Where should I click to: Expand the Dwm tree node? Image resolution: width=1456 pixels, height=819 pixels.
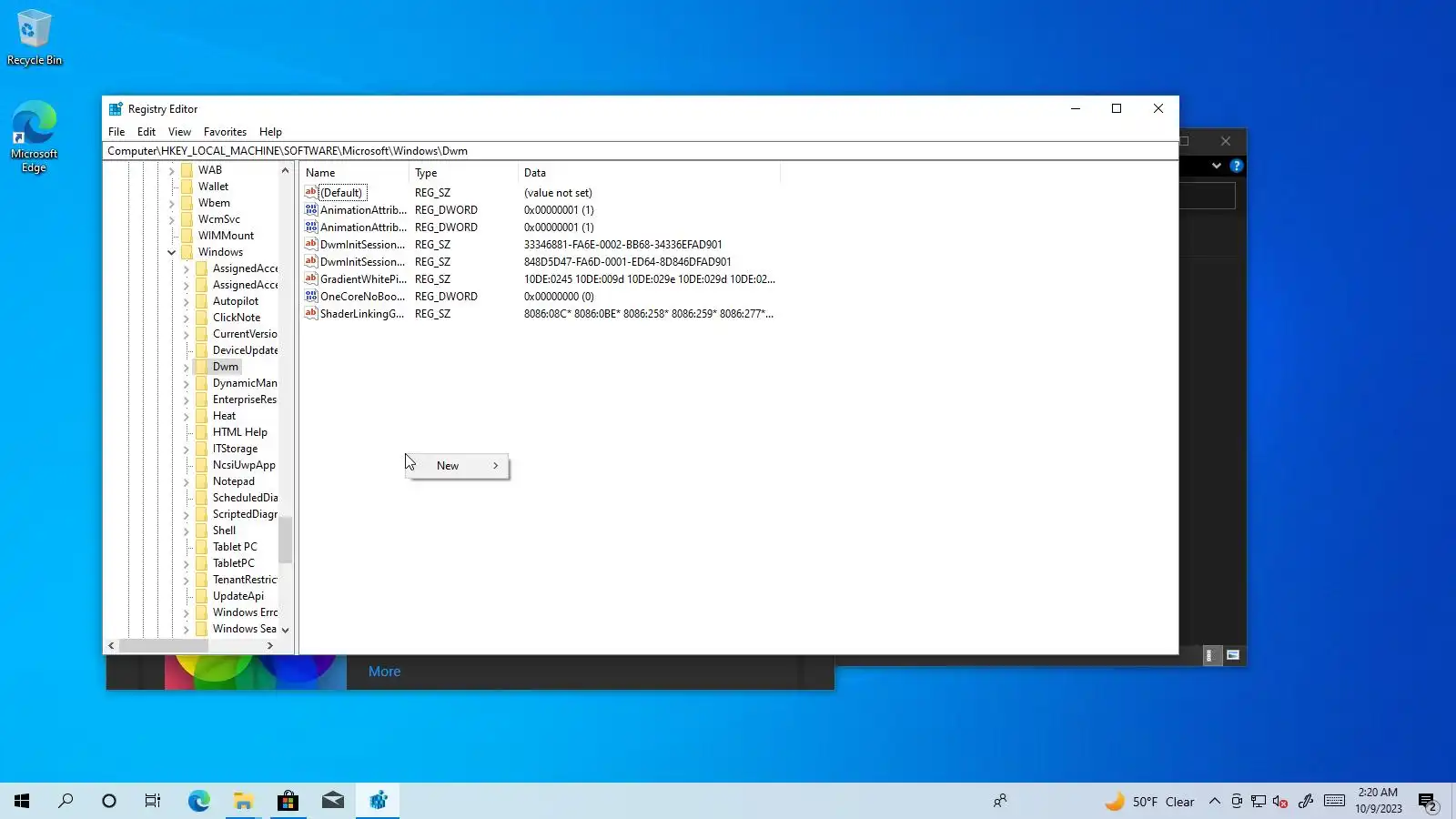point(187,367)
